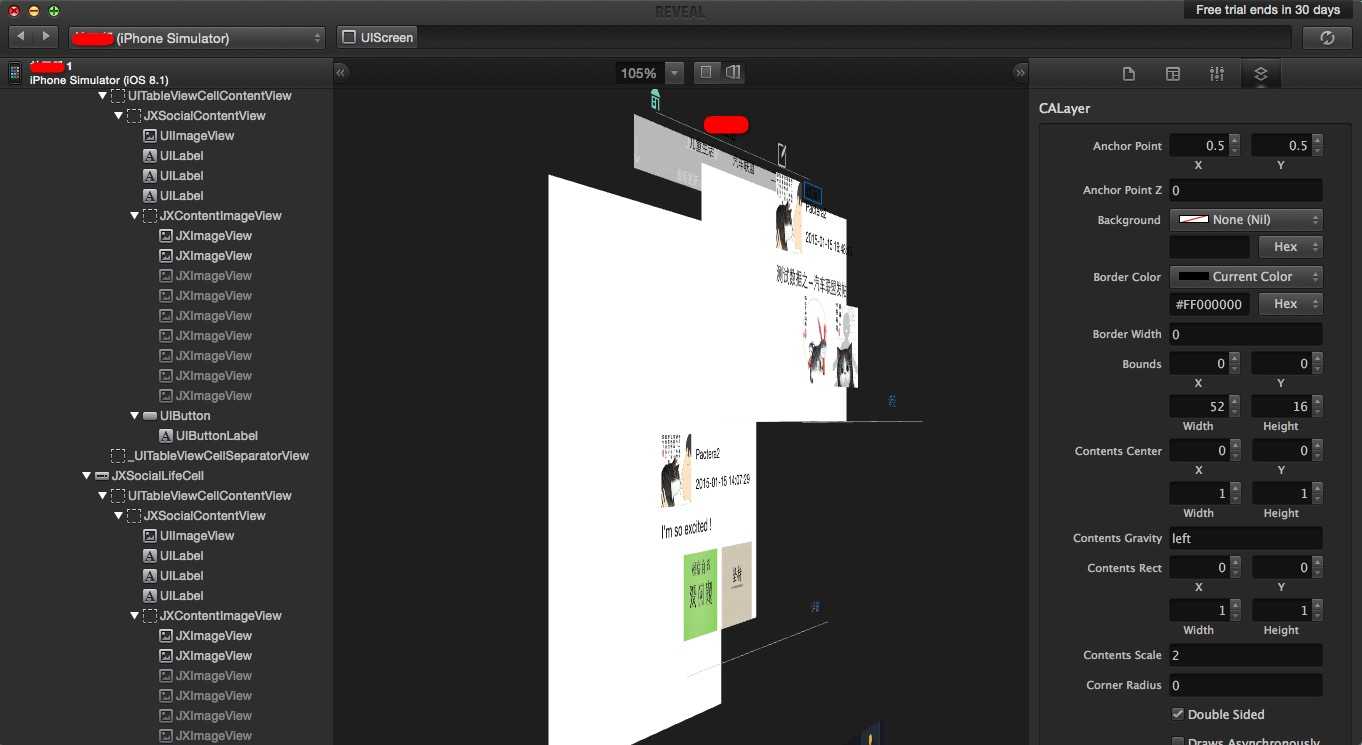This screenshot has height=745, width=1362.
Task: Click the Free trial ends in 30 days button
Action: [1268, 10]
